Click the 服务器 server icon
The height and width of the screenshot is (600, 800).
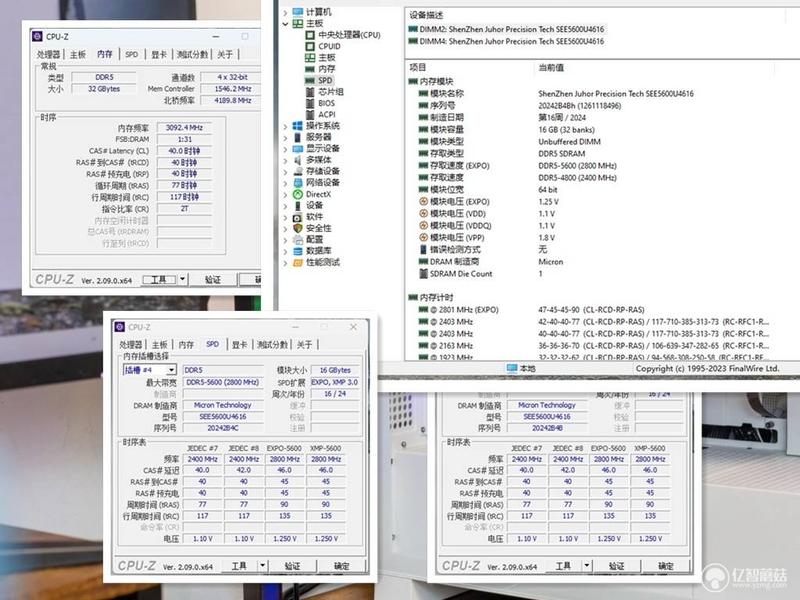click(298, 137)
